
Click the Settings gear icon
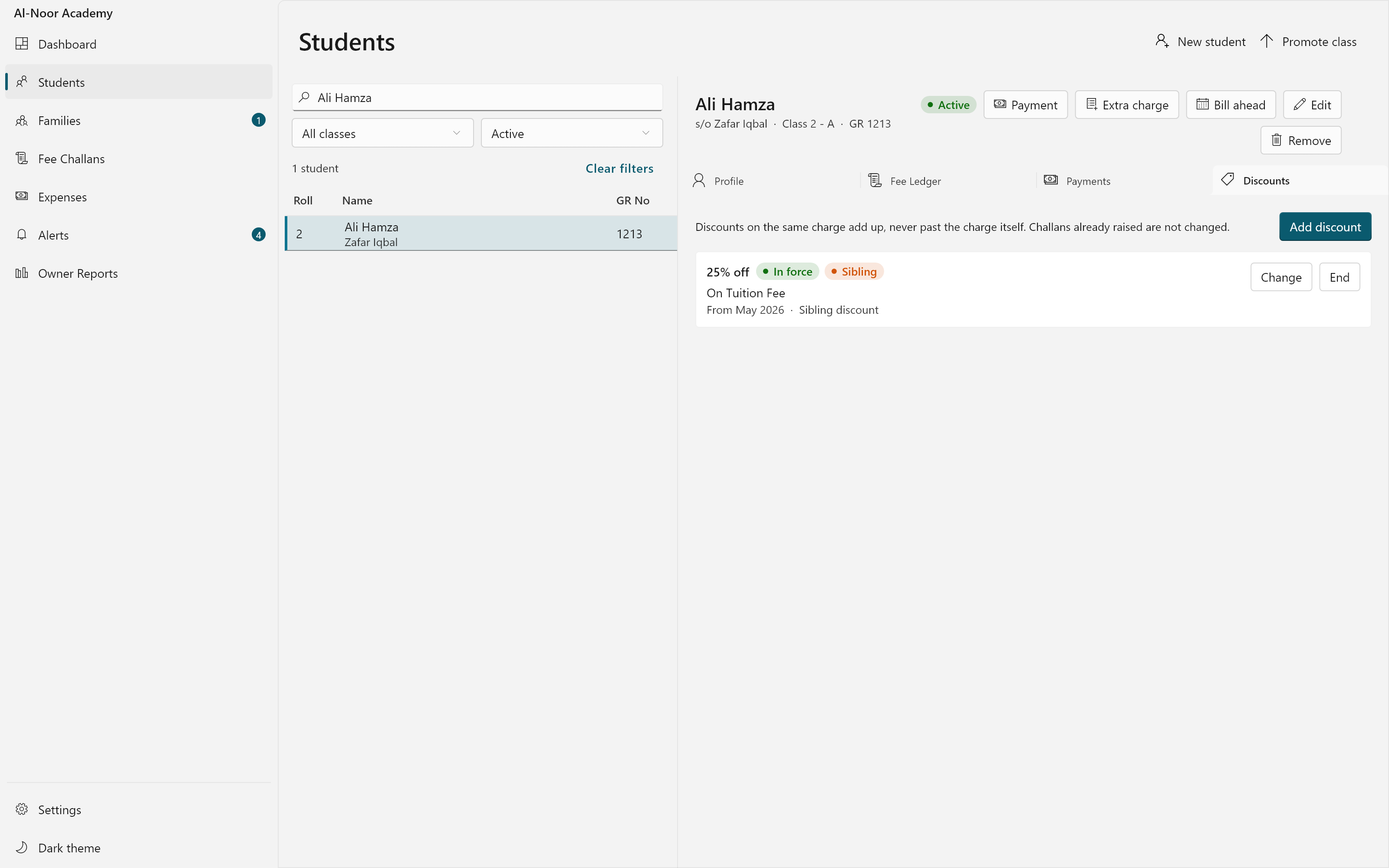22,809
